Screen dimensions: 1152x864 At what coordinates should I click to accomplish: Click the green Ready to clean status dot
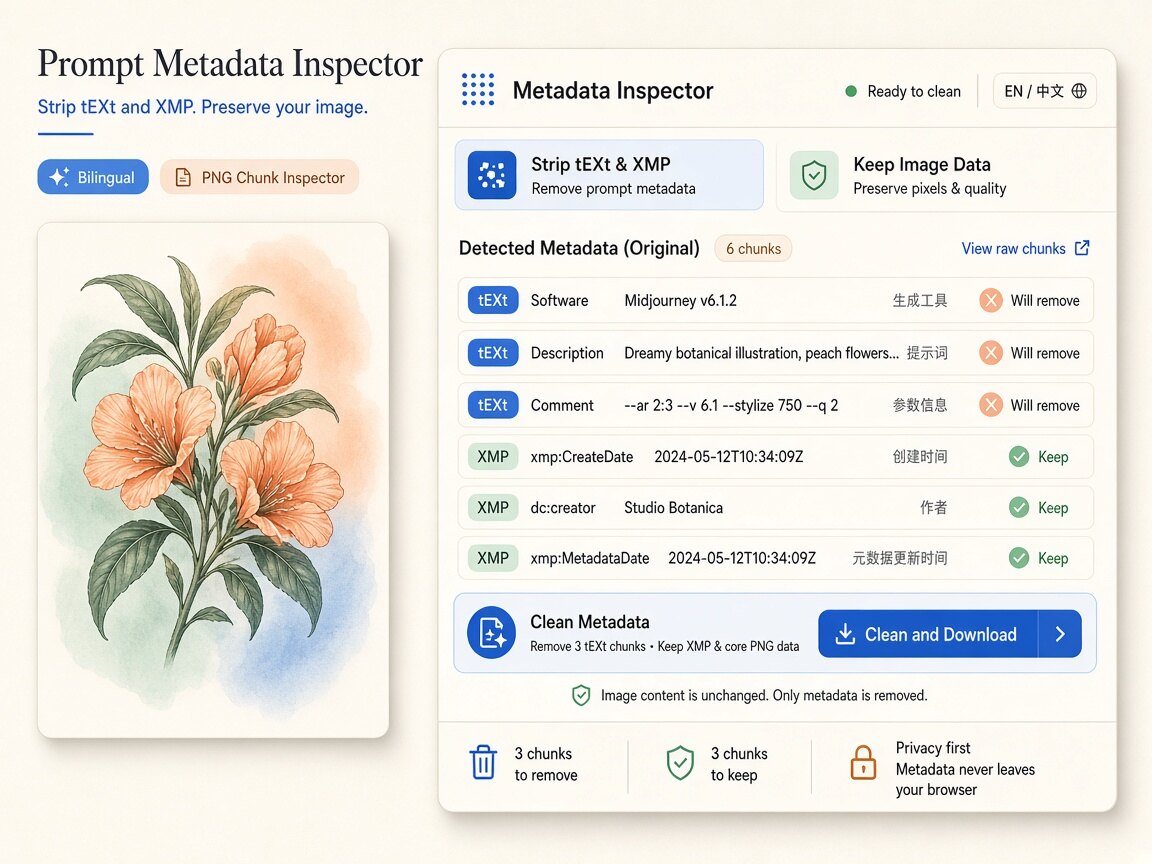click(x=851, y=91)
